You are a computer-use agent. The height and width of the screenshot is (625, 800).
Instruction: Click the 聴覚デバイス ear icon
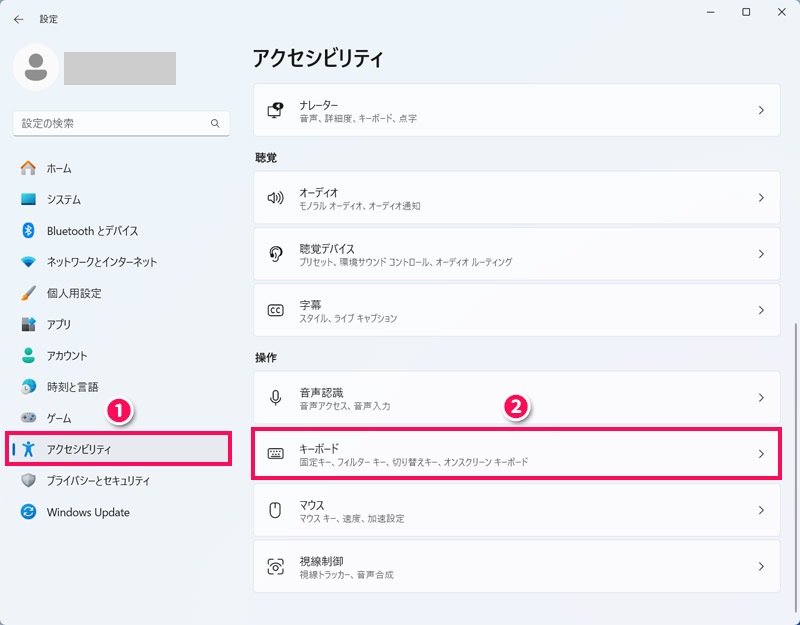pyautogui.click(x=276, y=254)
